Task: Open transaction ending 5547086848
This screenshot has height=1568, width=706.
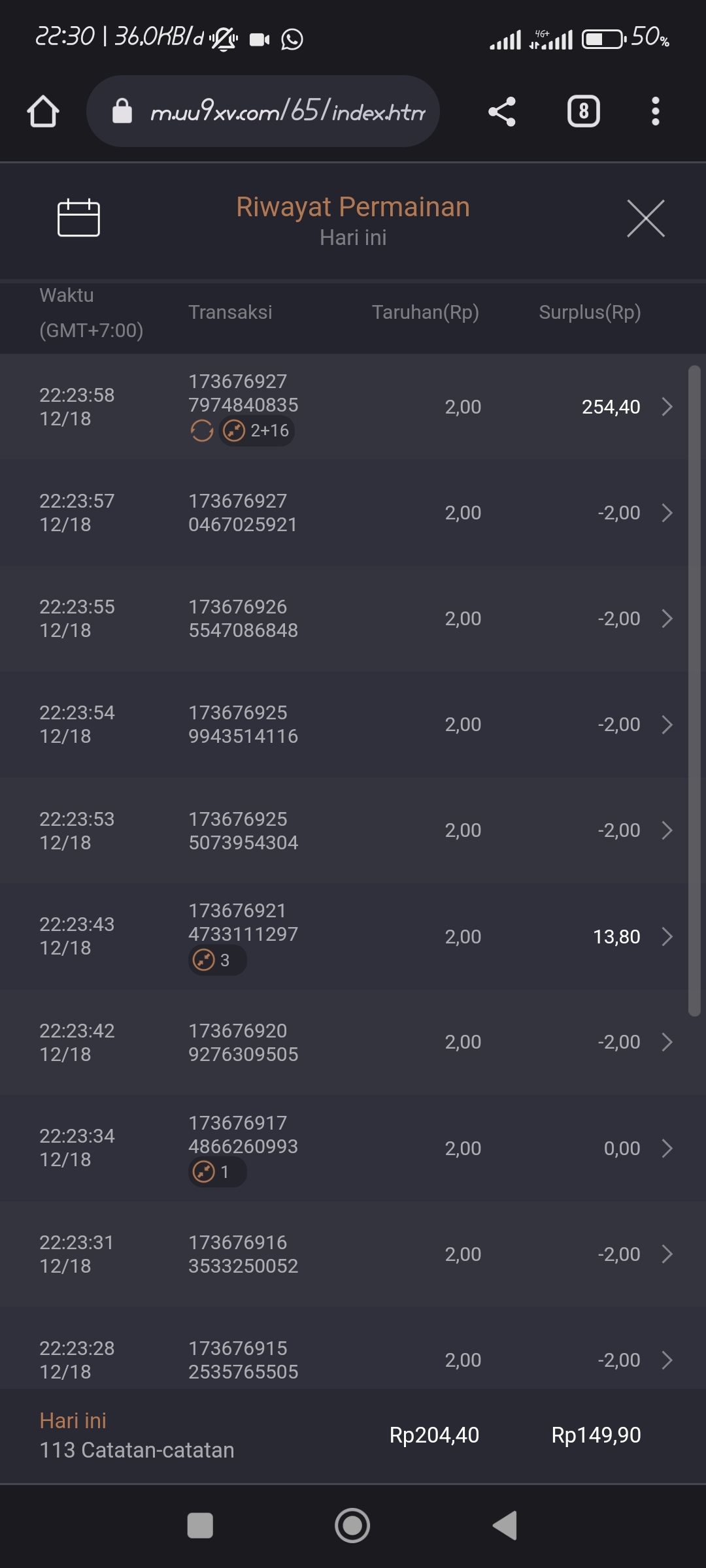Action: [x=243, y=619]
